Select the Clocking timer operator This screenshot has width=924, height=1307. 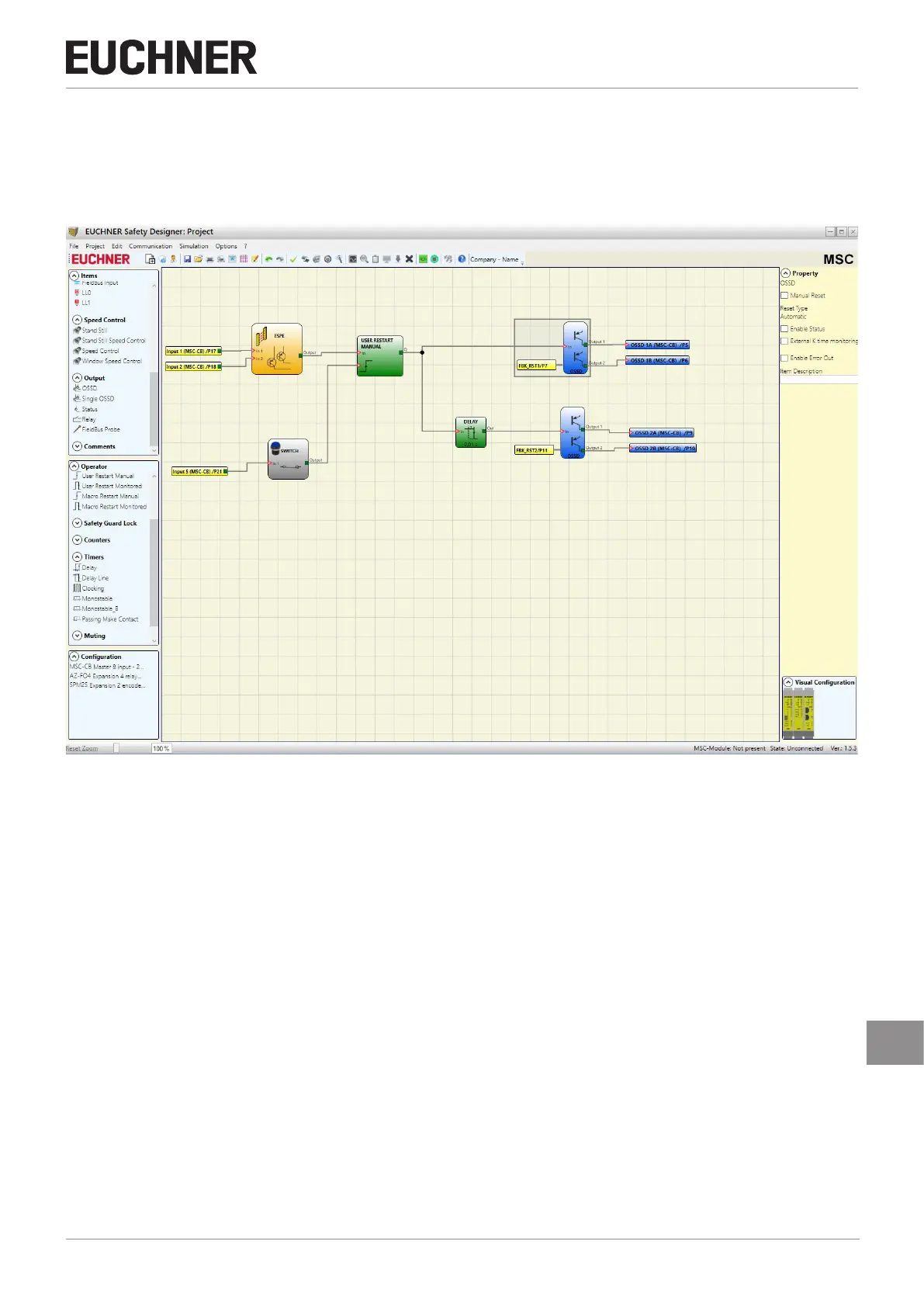[88, 588]
